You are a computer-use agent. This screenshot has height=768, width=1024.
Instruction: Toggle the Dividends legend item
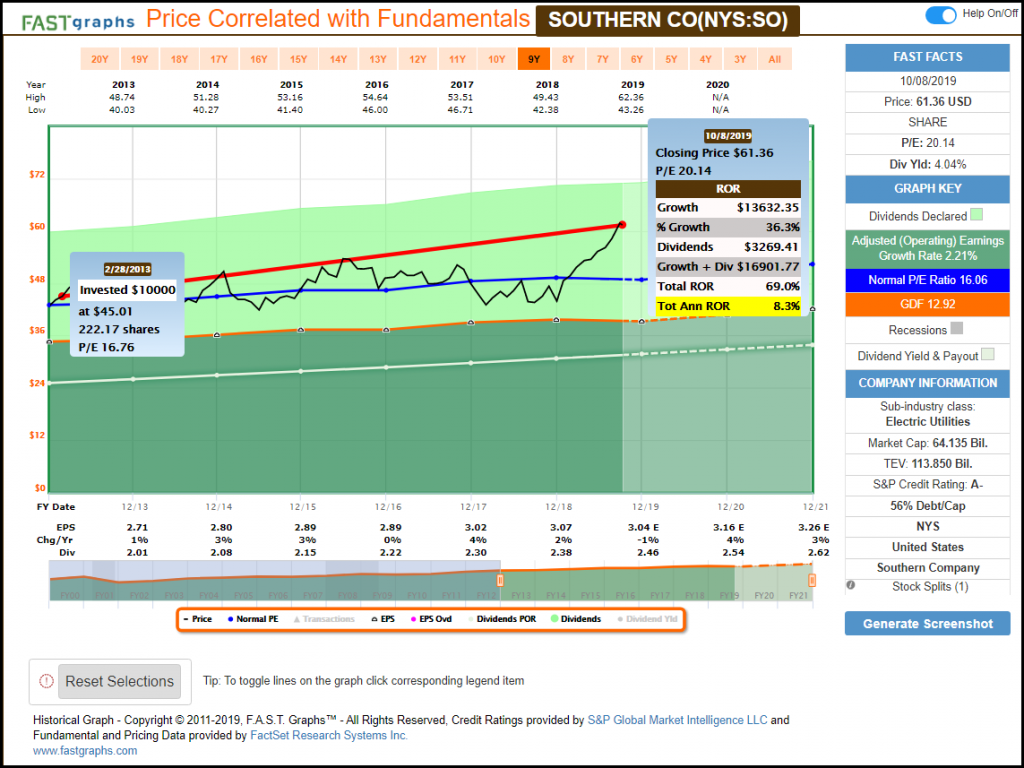576,619
